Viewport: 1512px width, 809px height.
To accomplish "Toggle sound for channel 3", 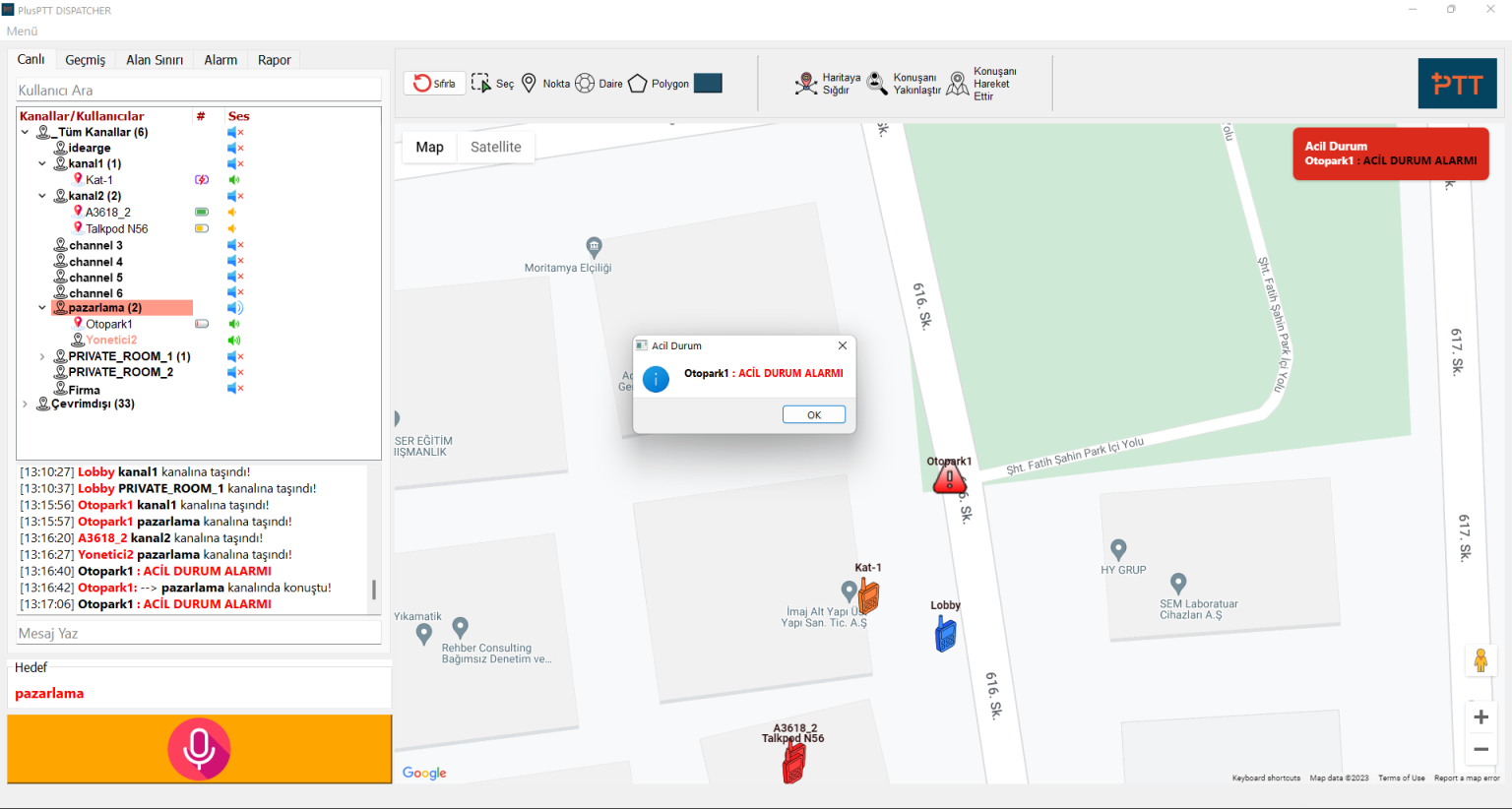I will click(235, 245).
